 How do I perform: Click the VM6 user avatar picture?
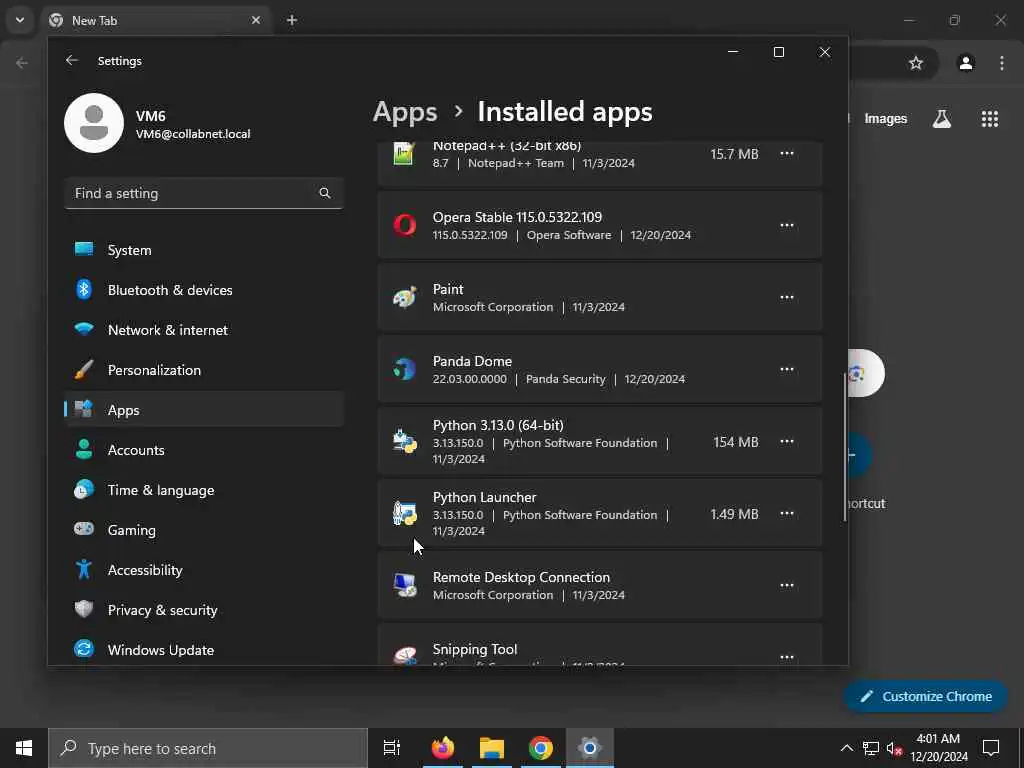point(94,123)
